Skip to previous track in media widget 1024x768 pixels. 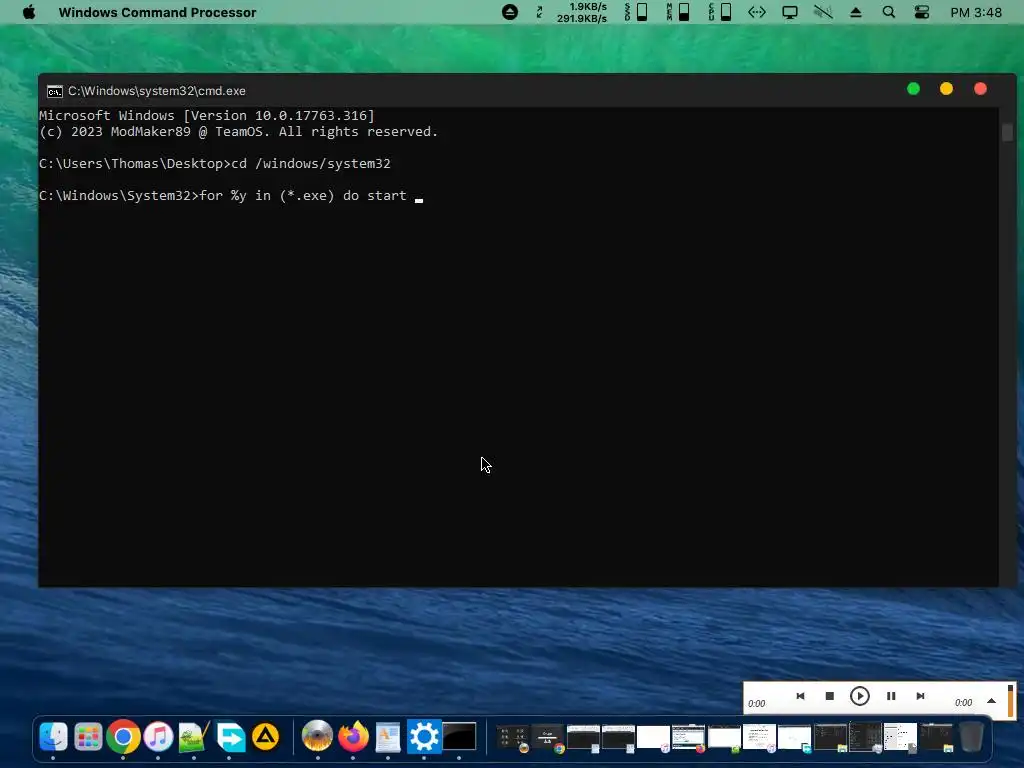click(801, 696)
